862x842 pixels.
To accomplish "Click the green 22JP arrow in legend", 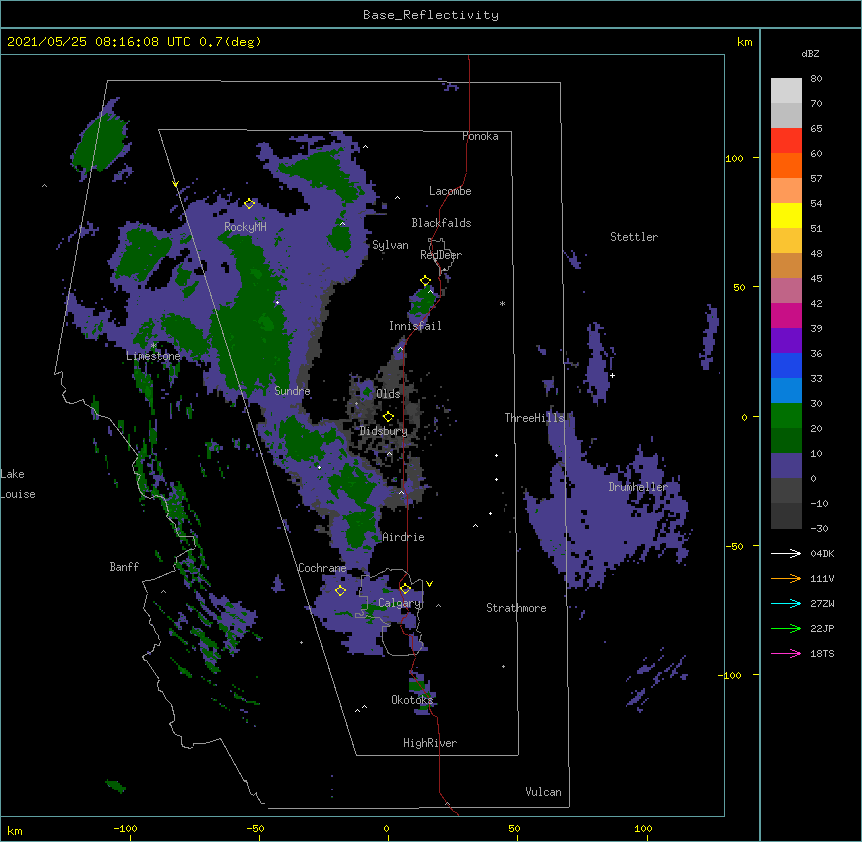I will point(786,628).
